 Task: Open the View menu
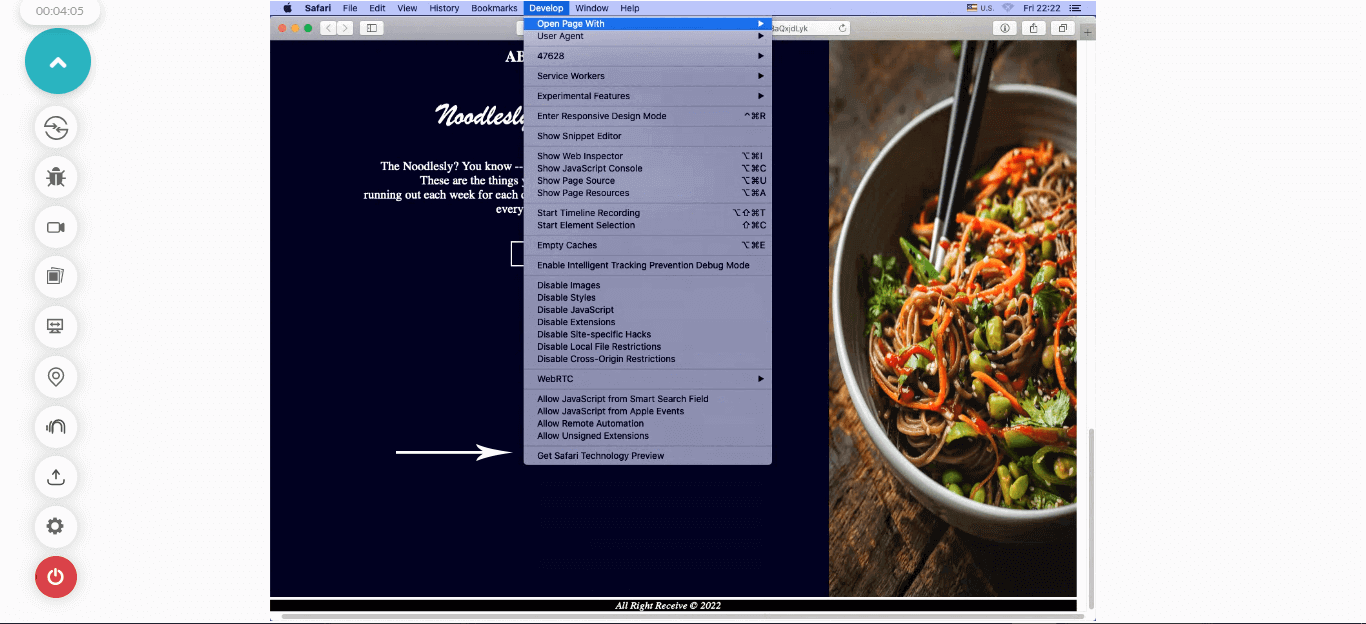coord(407,8)
